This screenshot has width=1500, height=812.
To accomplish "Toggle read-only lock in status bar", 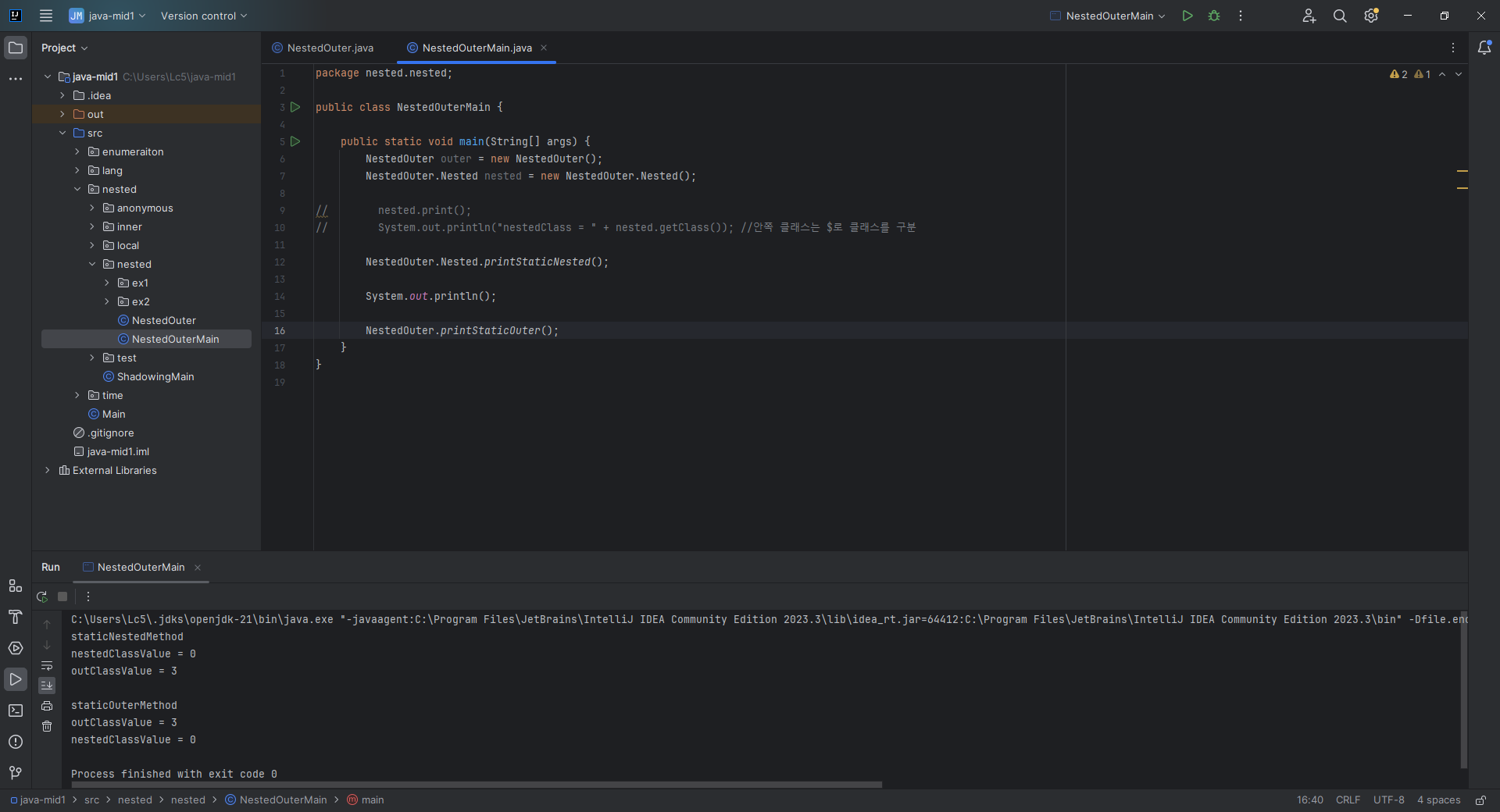I will [1480, 800].
